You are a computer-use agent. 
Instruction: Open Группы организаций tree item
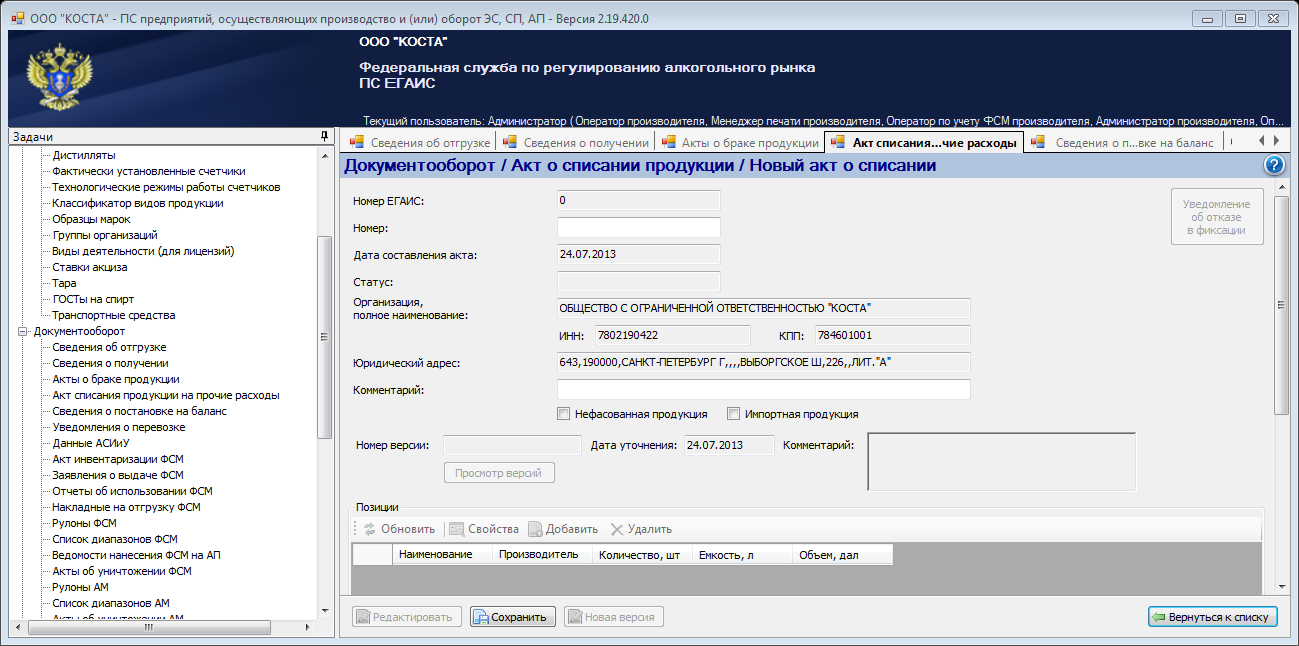coord(105,235)
